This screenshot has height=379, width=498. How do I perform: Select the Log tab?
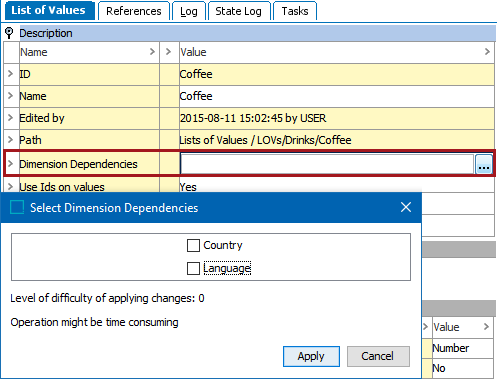pyautogui.click(x=189, y=11)
